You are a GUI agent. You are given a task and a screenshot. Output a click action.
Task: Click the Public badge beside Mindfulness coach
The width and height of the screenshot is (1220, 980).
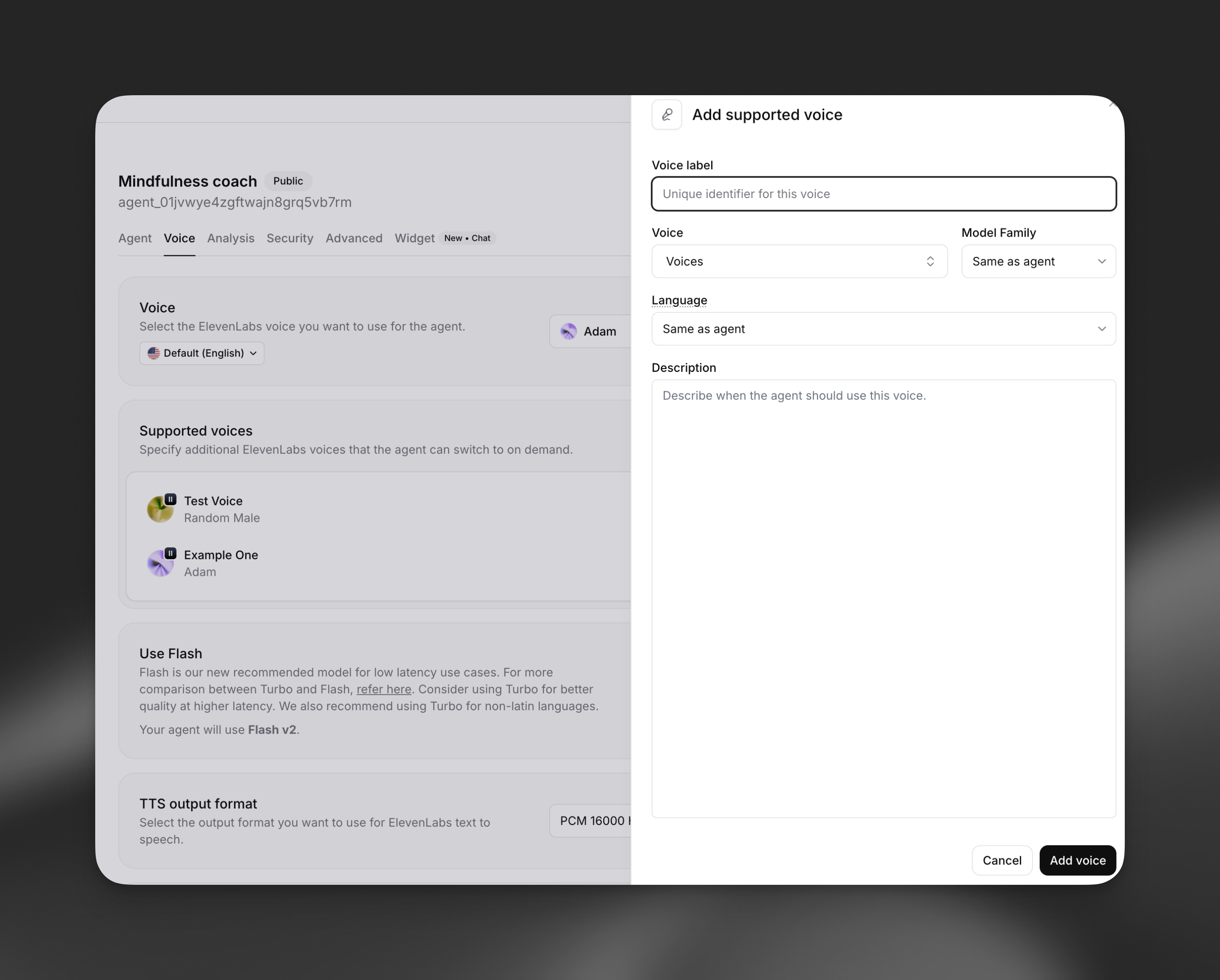(x=288, y=181)
